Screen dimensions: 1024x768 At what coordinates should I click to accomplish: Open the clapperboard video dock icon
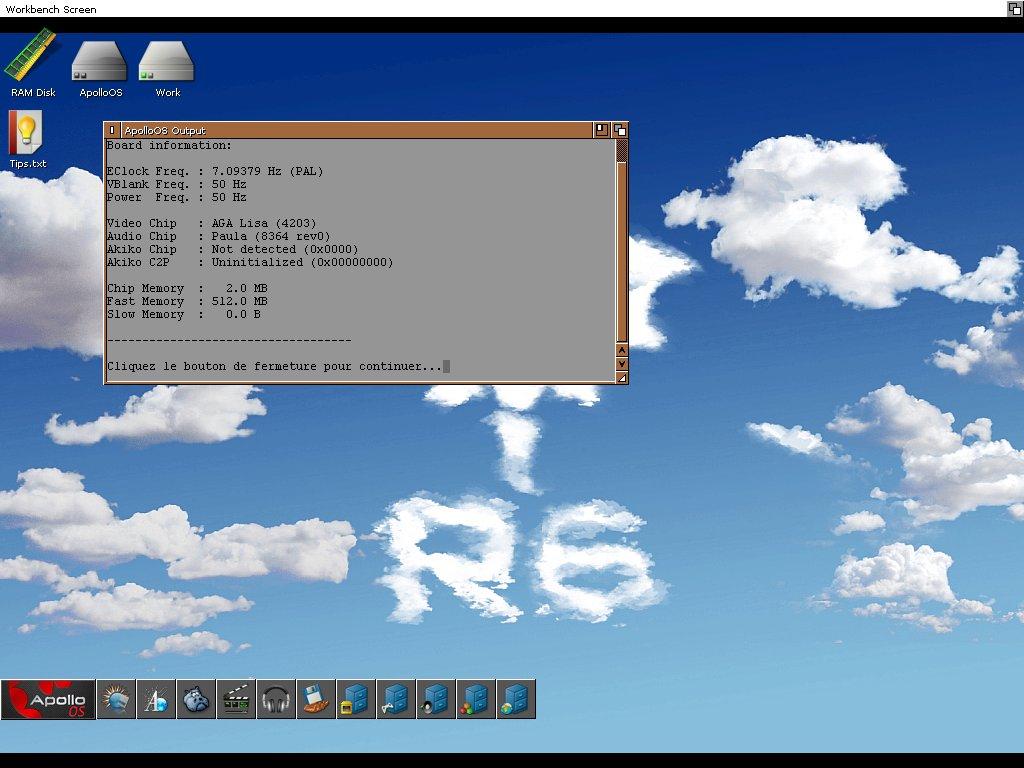[x=236, y=699]
